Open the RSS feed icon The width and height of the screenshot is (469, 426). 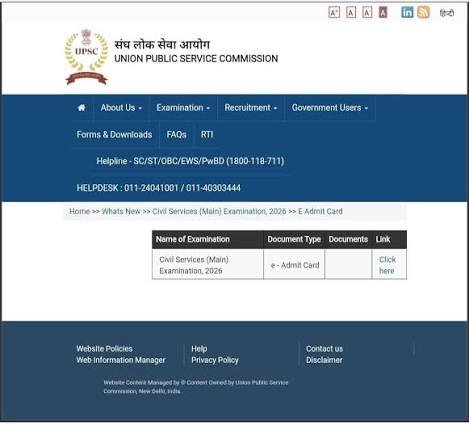tap(423, 12)
